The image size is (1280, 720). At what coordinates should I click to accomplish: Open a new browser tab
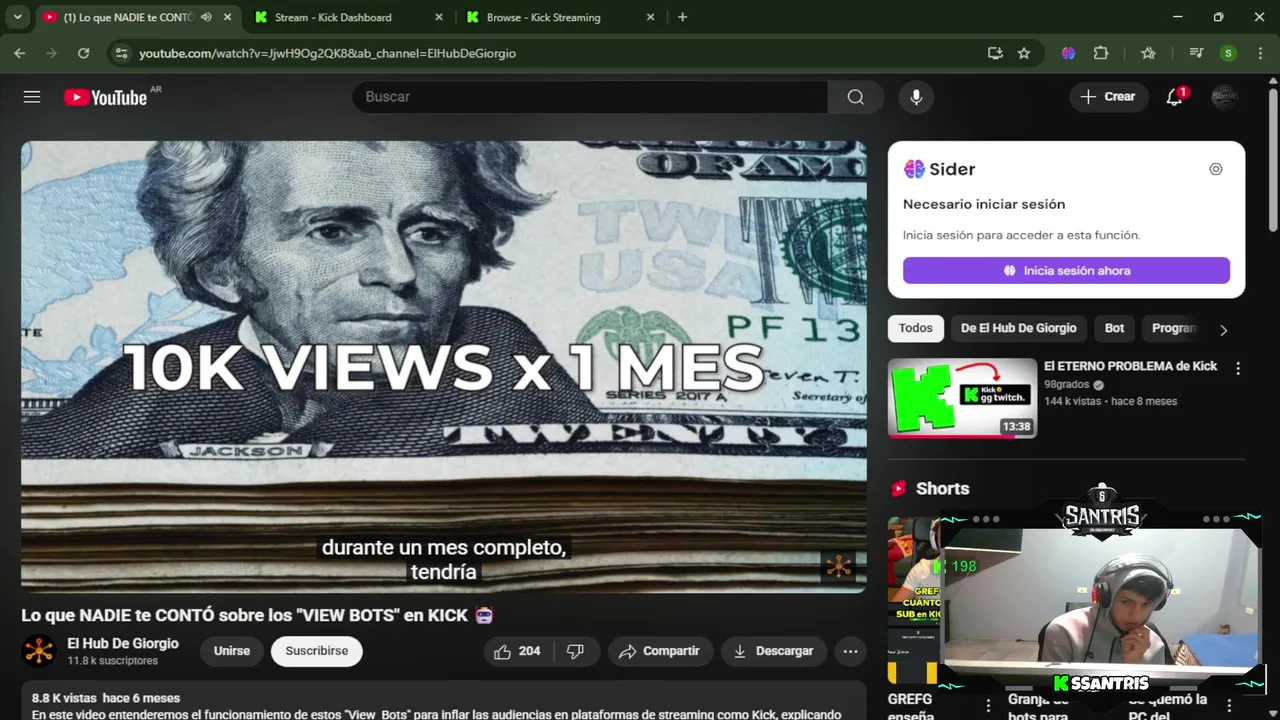tap(683, 17)
